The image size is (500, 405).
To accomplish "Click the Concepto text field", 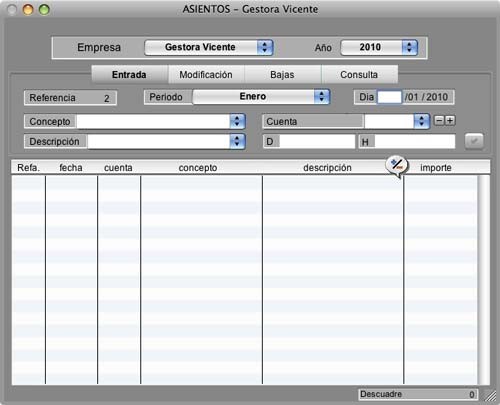I will pyautogui.click(x=153, y=121).
